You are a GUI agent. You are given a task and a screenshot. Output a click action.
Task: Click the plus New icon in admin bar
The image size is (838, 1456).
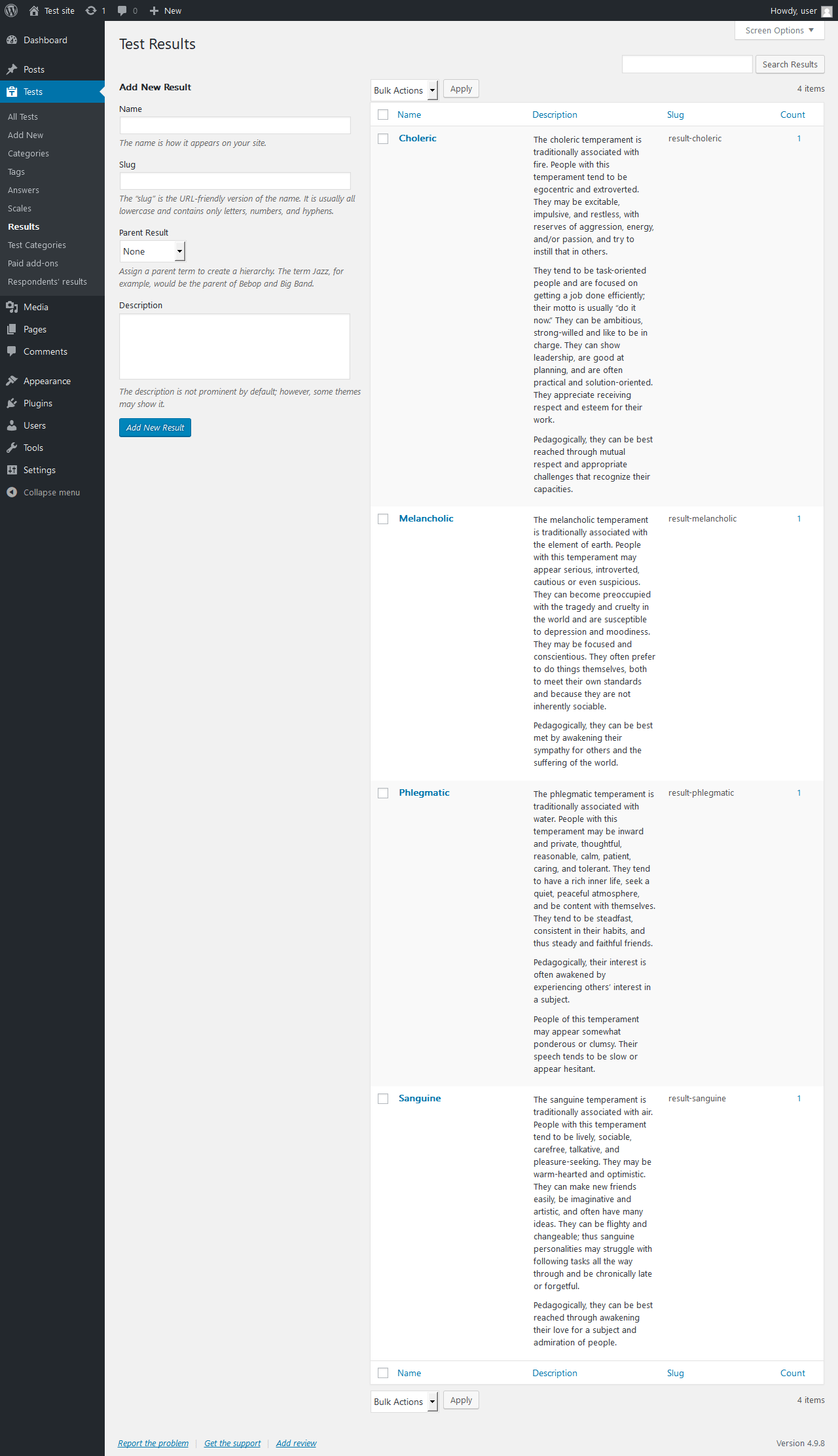(x=154, y=10)
